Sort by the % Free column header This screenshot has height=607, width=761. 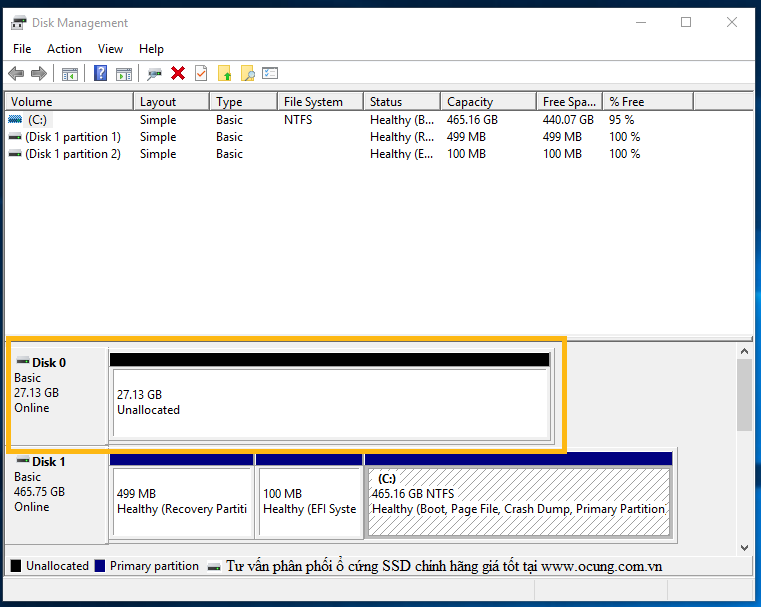(x=648, y=102)
